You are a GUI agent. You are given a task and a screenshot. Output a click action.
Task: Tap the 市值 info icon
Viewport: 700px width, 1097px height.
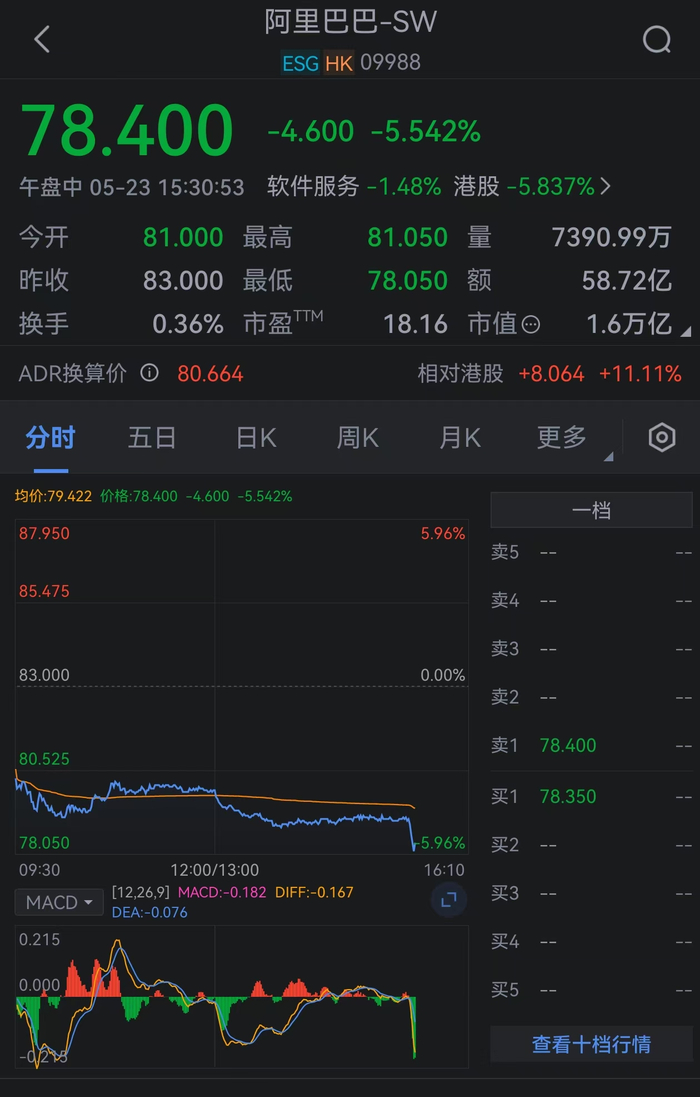[x=531, y=325]
